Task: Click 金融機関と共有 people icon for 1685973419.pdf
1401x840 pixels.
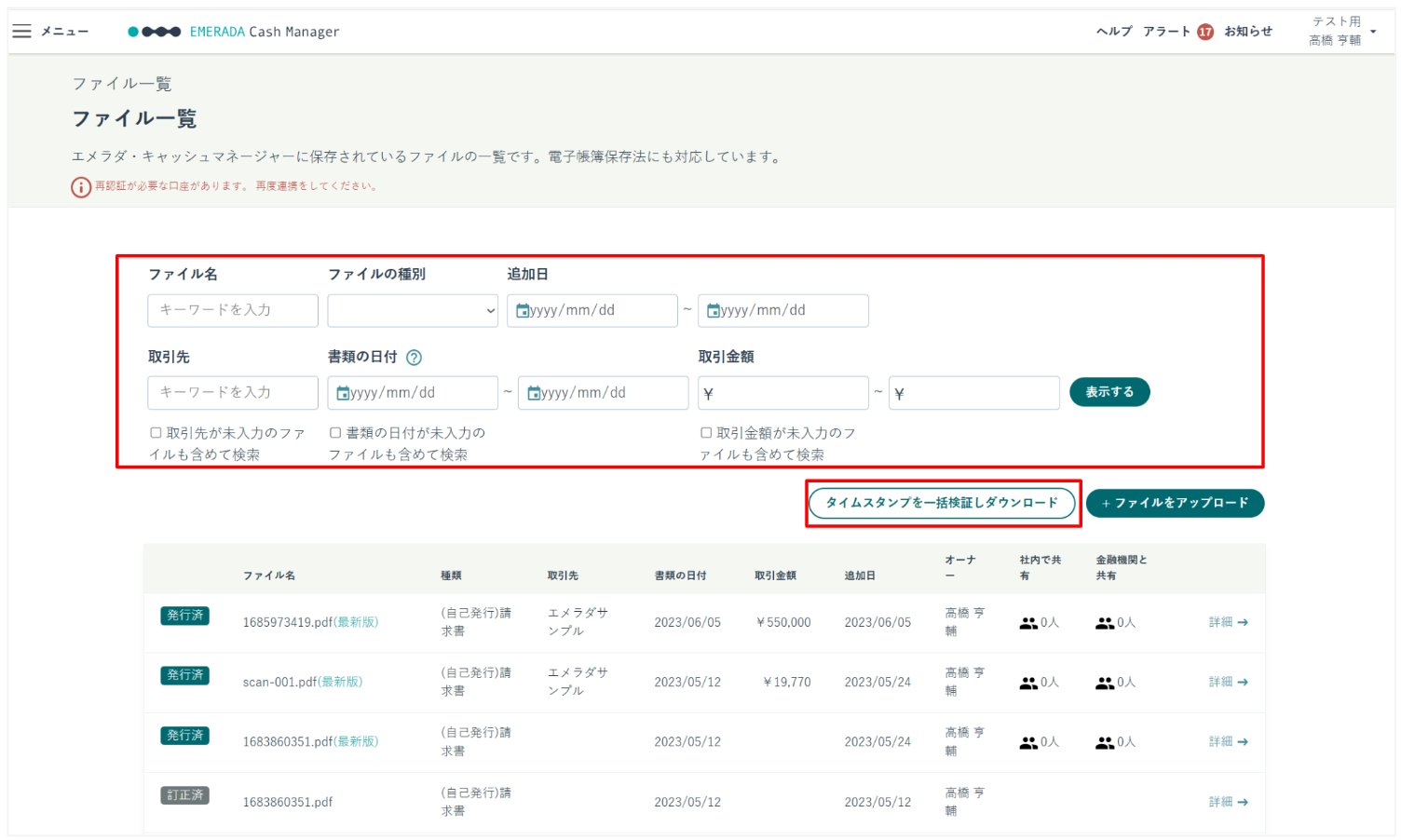Action: [1105, 623]
